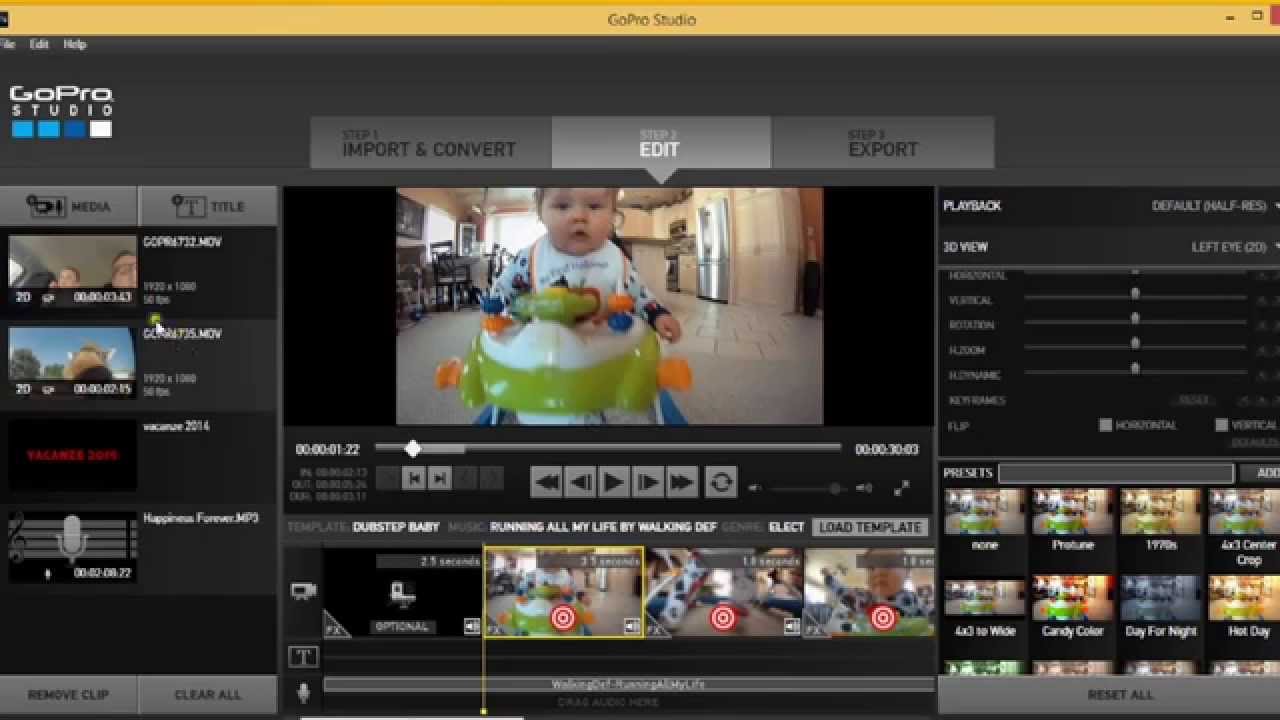Image resolution: width=1280 pixels, height=720 pixels.
Task: Click the Vertical framing slider handle
Action: pyautogui.click(x=1135, y=294)
